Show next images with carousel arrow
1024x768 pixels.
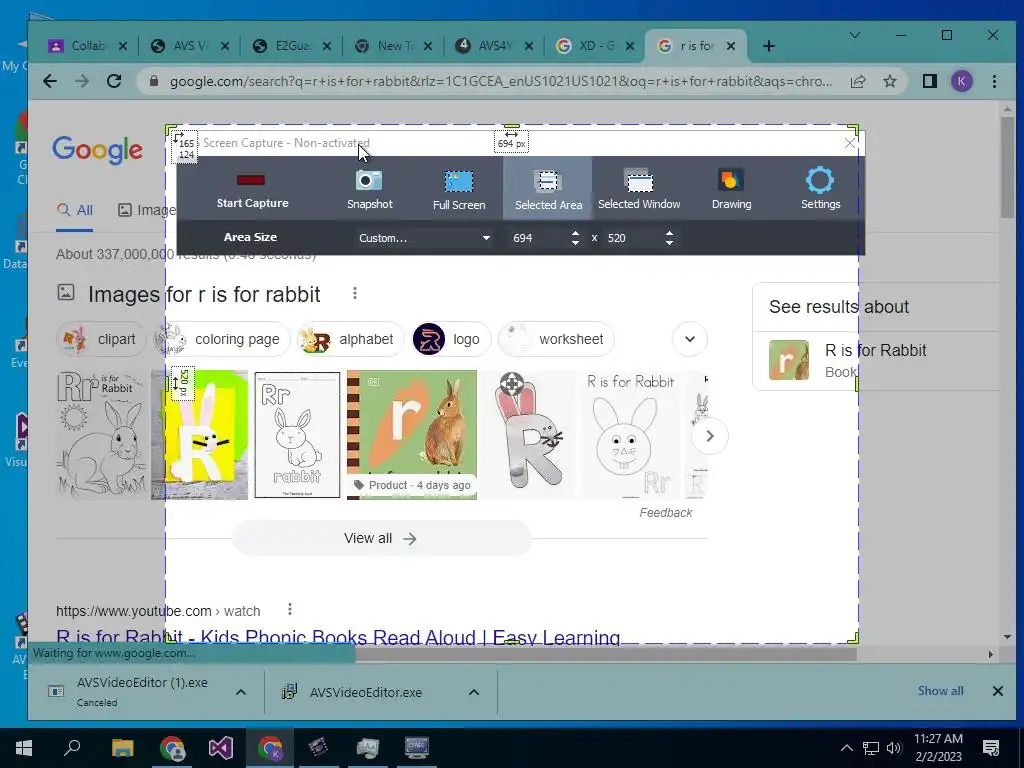710,436
